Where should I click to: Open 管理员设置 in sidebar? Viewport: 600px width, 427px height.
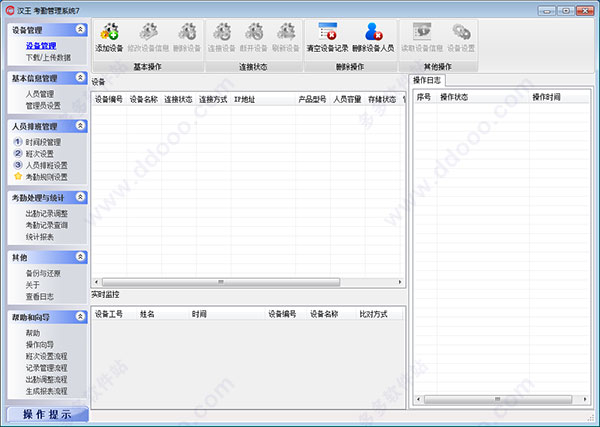(43, 106)
